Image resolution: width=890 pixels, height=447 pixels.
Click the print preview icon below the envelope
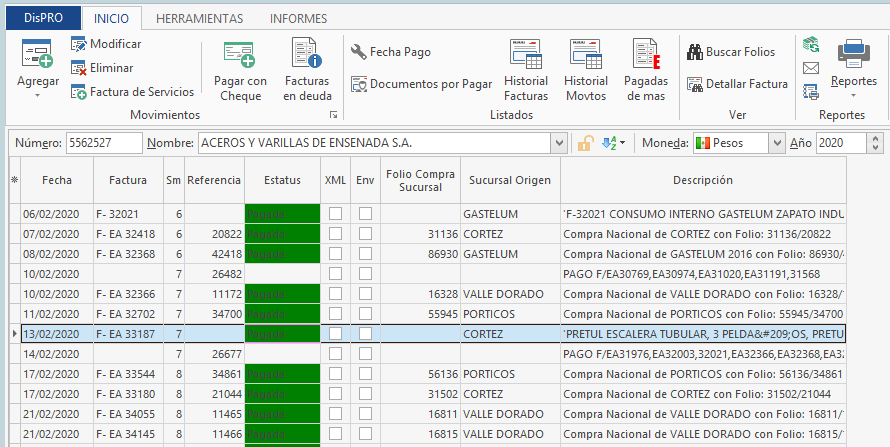811,91
